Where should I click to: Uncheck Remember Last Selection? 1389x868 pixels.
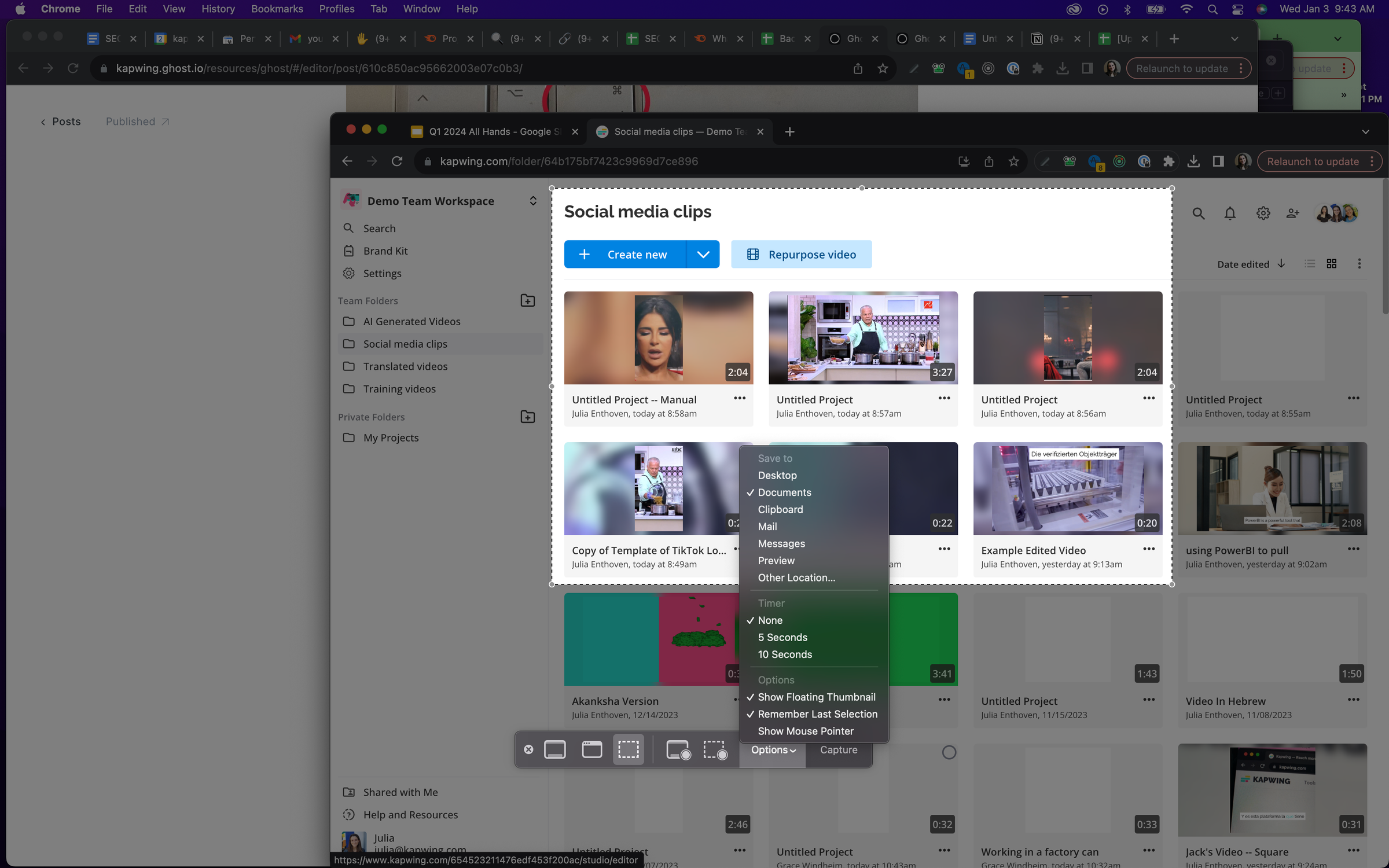pos(817,713)
